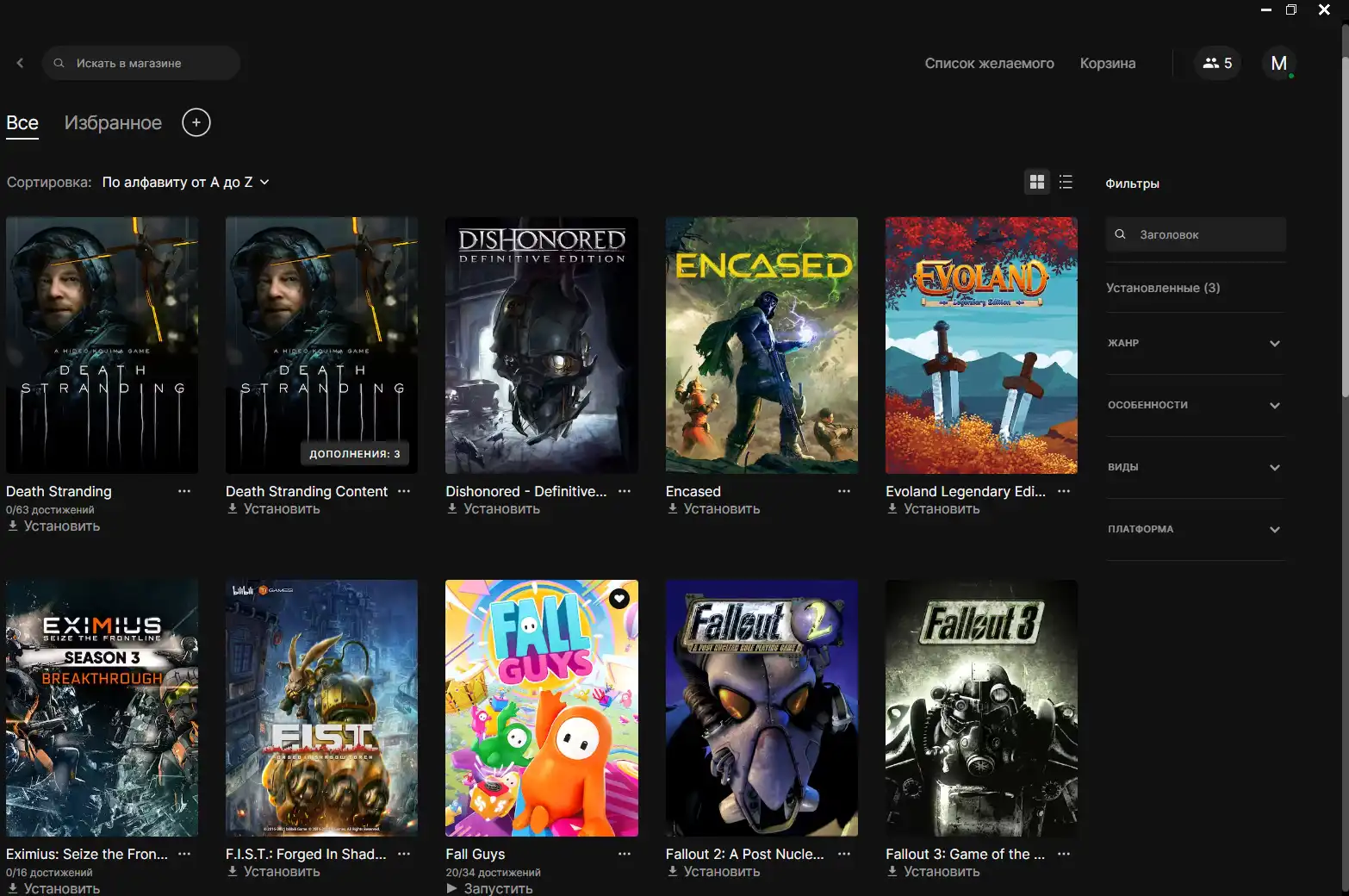Expand the ОСОБЕННОСТИ filter
Screen dimensions: 1349x896
pos(1195,405)
